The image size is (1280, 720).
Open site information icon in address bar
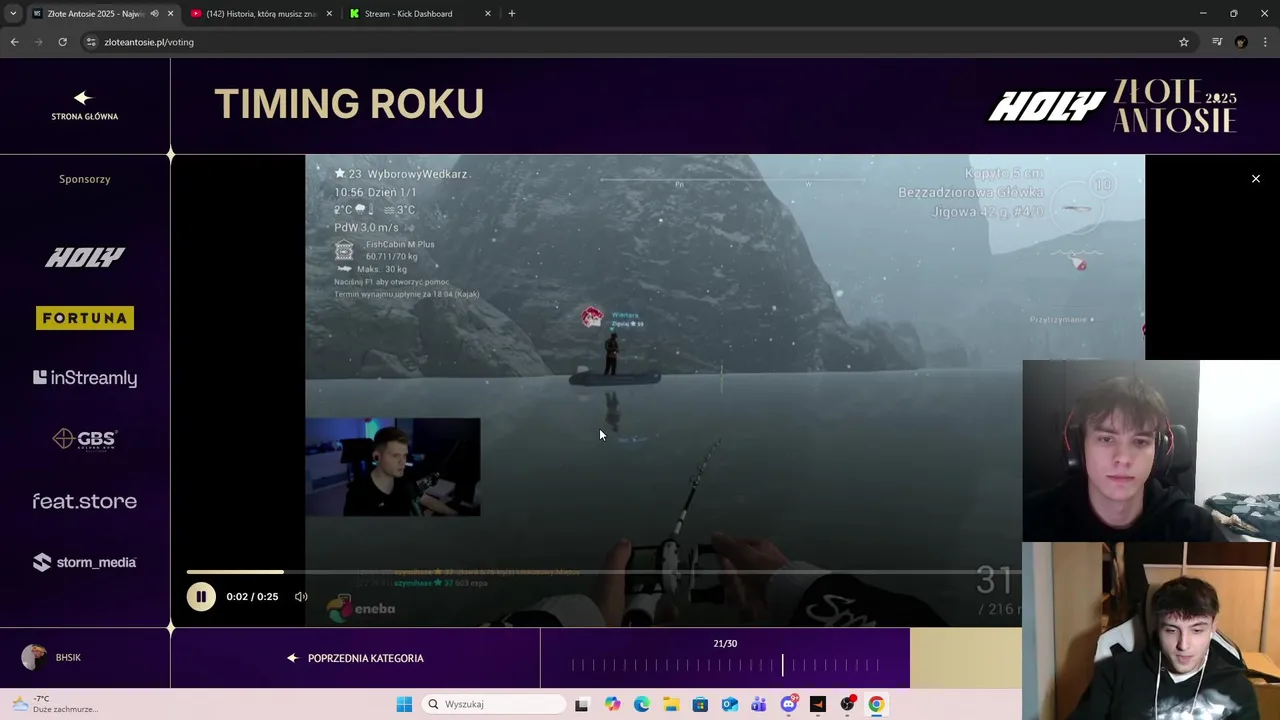(91, 42)
